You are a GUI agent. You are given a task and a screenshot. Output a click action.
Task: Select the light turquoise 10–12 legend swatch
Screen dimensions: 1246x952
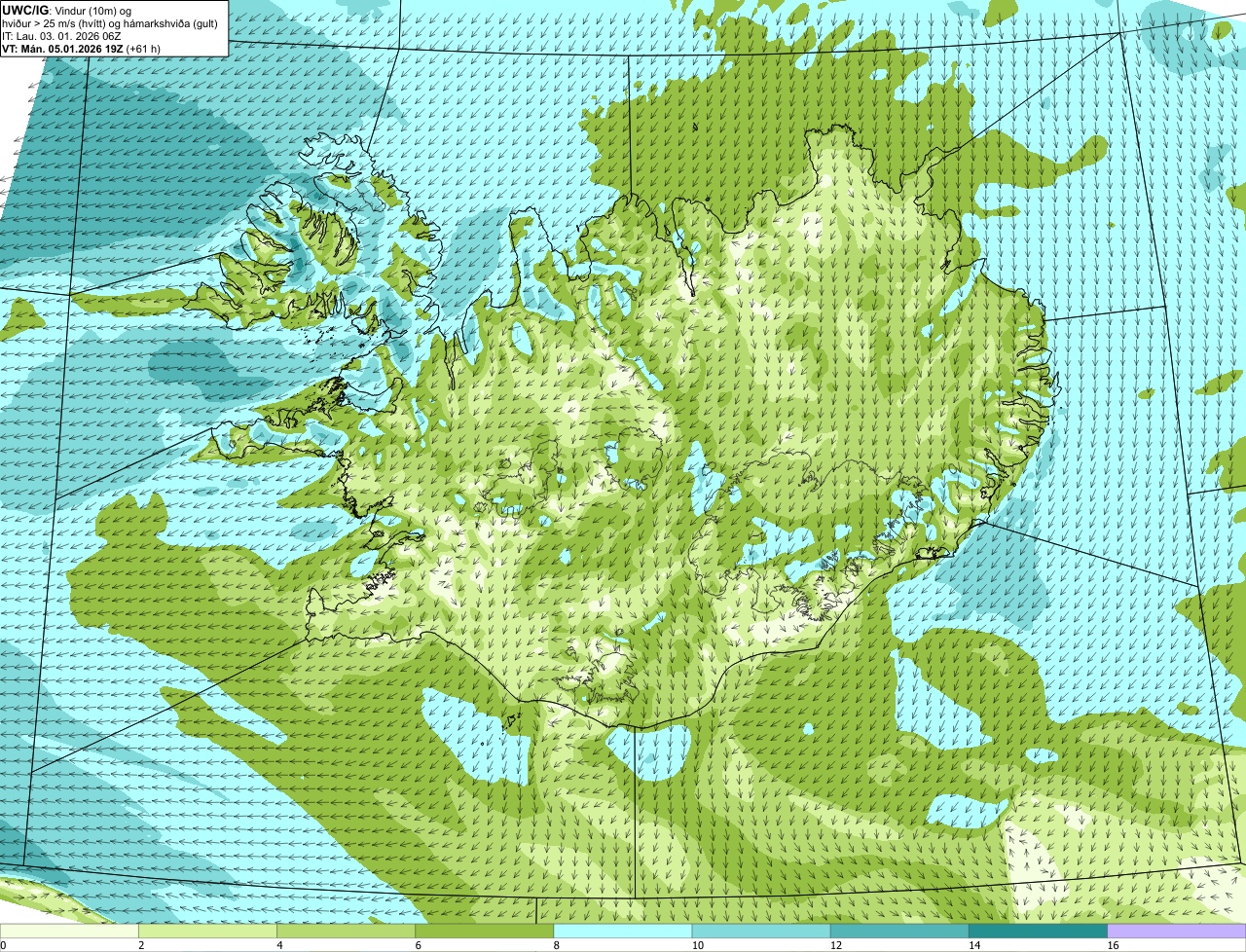click(x=761, y=932)
